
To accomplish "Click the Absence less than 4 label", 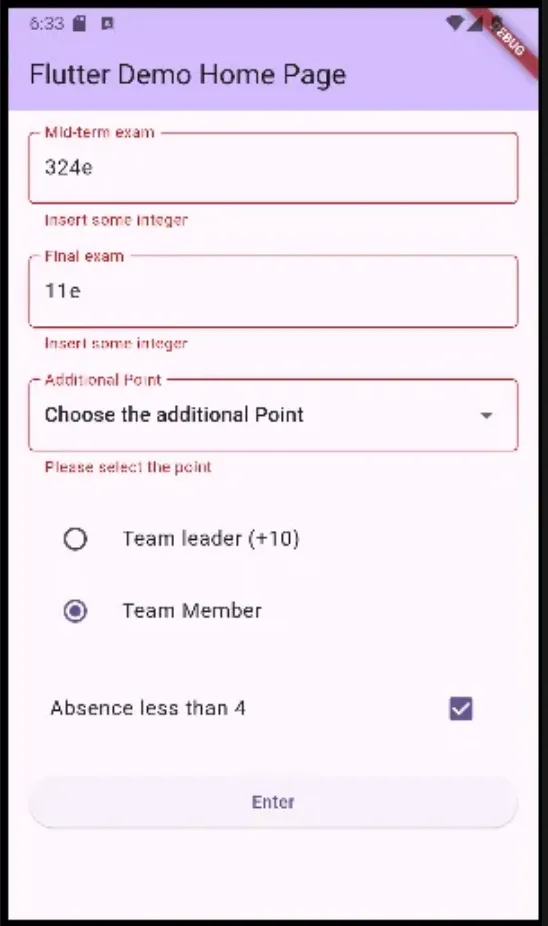I will coord(148,708).
